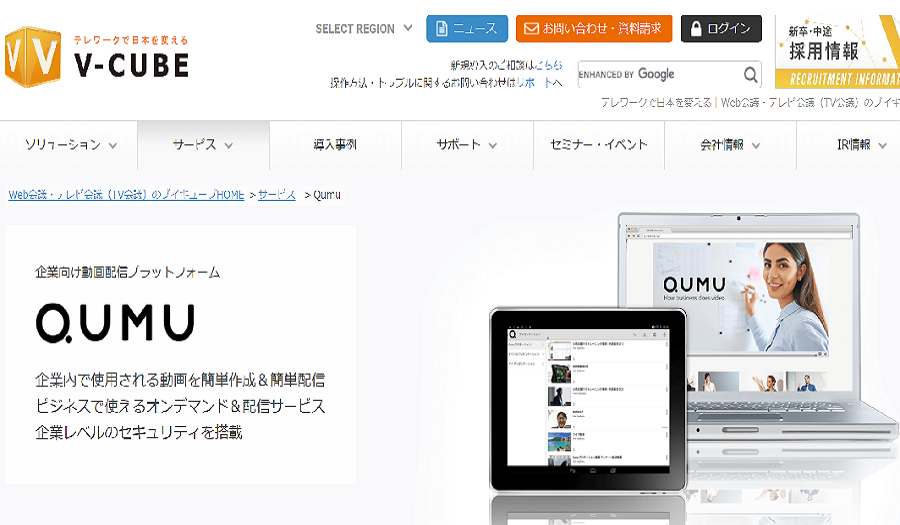Viewport: 900px width, 525px height.
Task: Click the chevron next to IR情報
Action: pyautogui.click(x=882, y=146)
